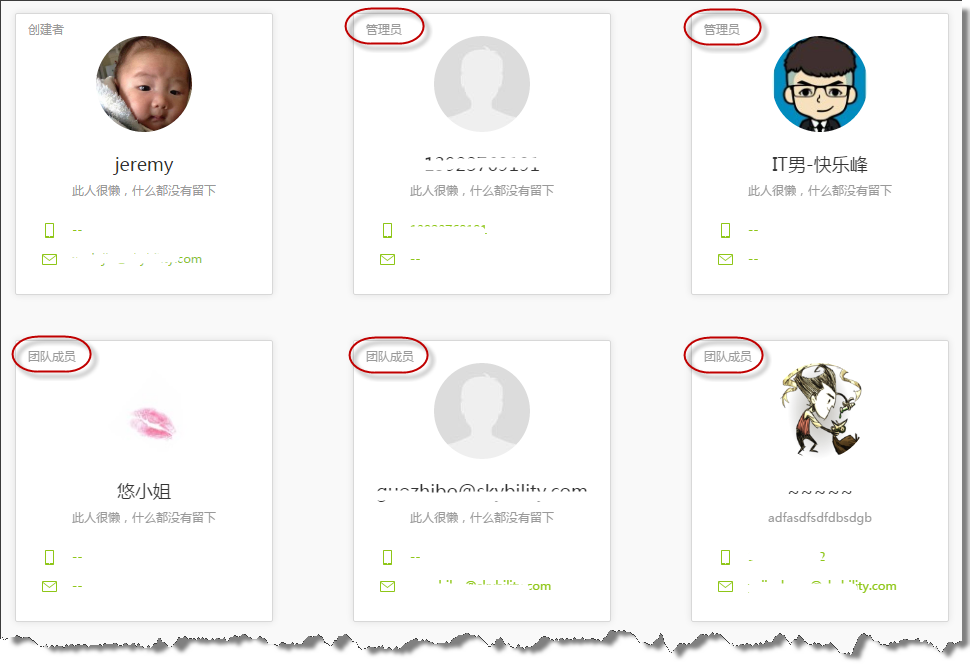This screenshot has width=970, height=664.
Task: Open the email link on the bottom middle member card
Action: 481,586
